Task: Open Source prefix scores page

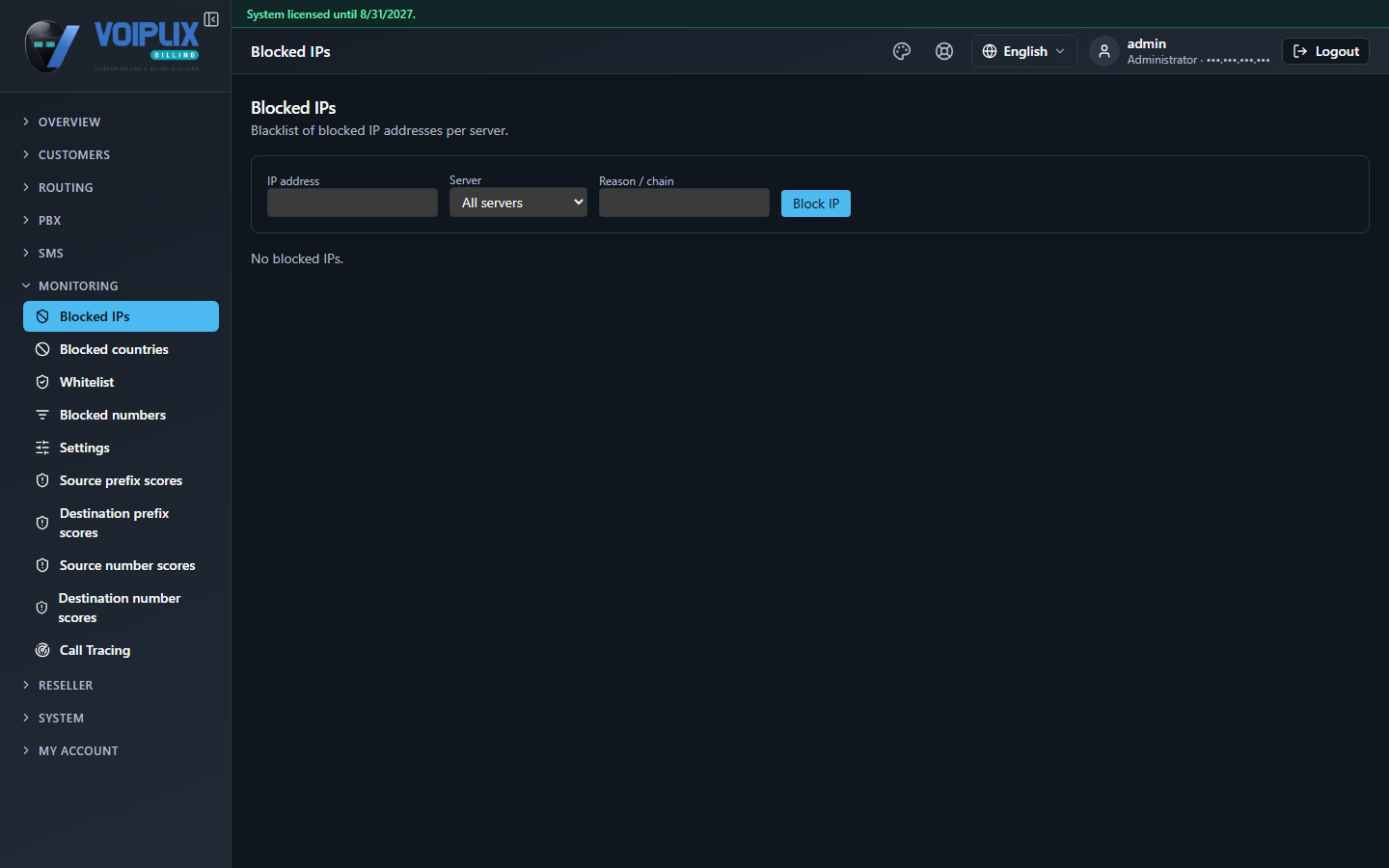Action: (x=121, y=480)
